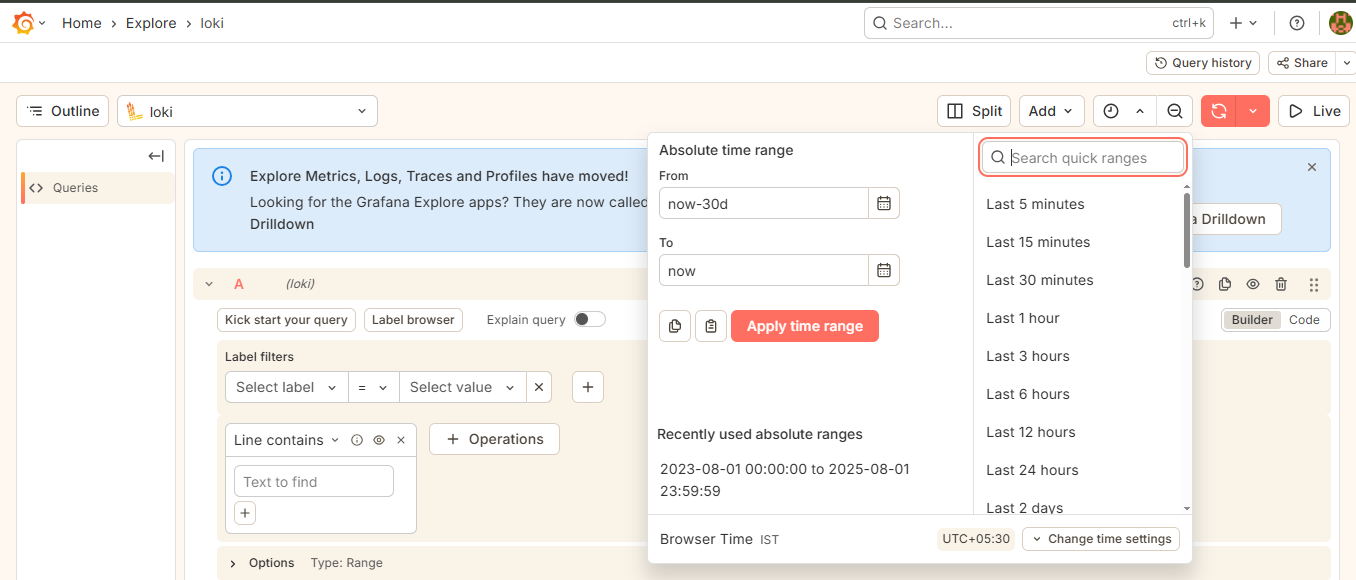Switch query editor to Code mode
1356x580 pixels.
pyautogui.click(x=1304, y=320)
